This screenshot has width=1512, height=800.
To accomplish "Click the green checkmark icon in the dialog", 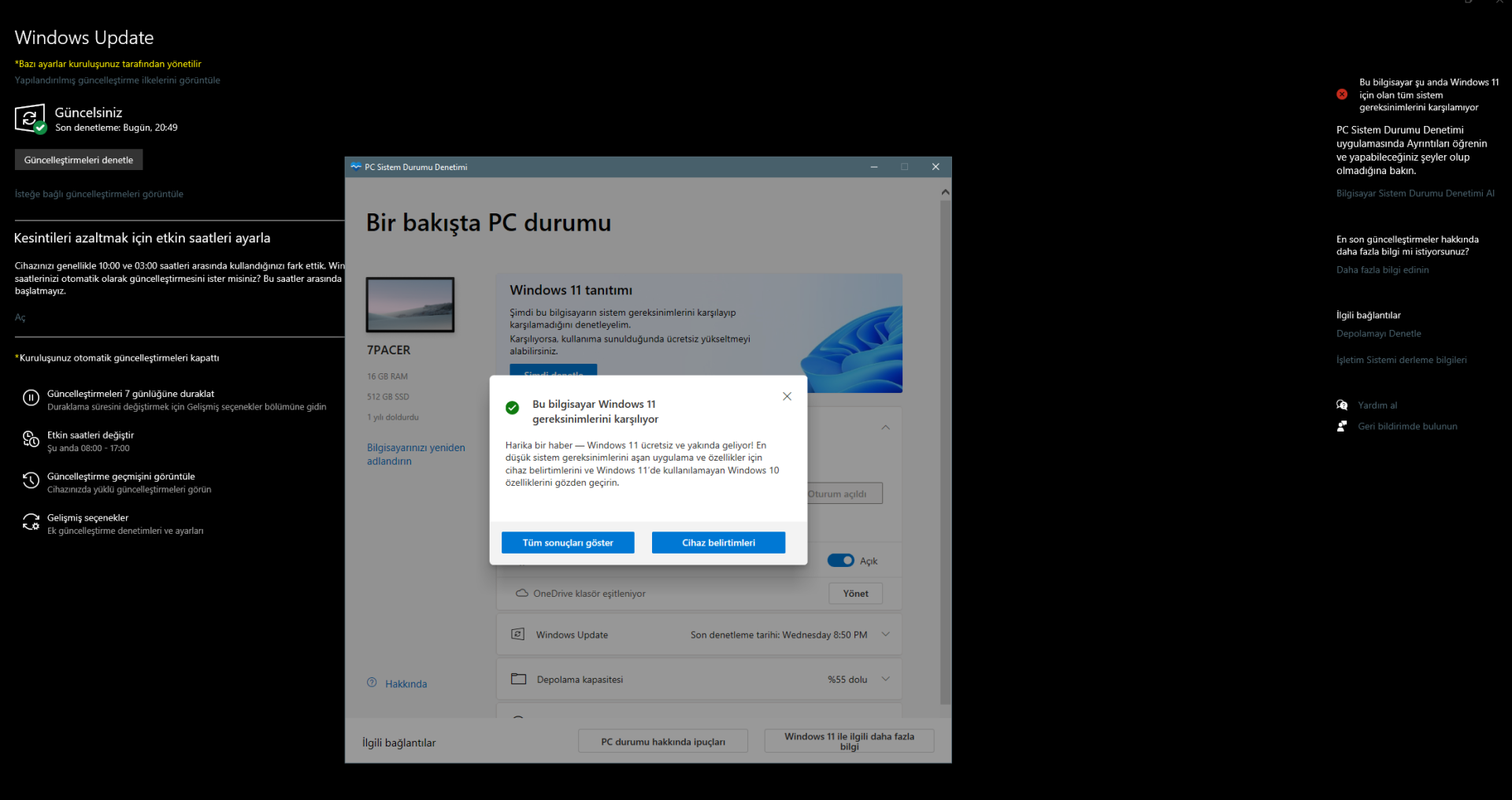I will [512, 408].
